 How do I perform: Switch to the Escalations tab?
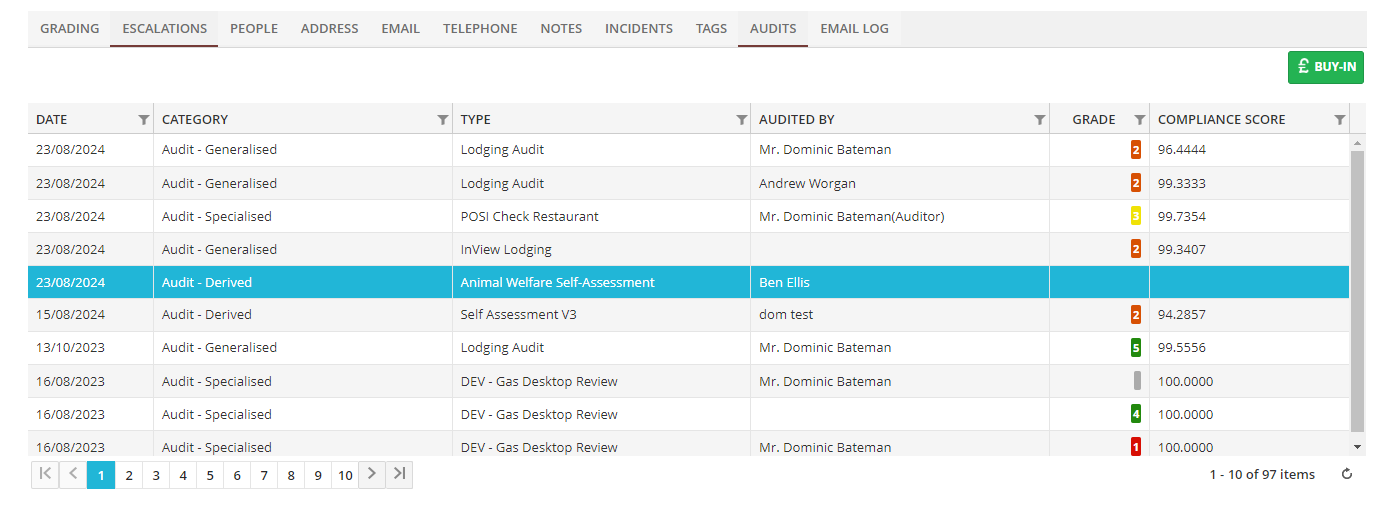[164, 29]
